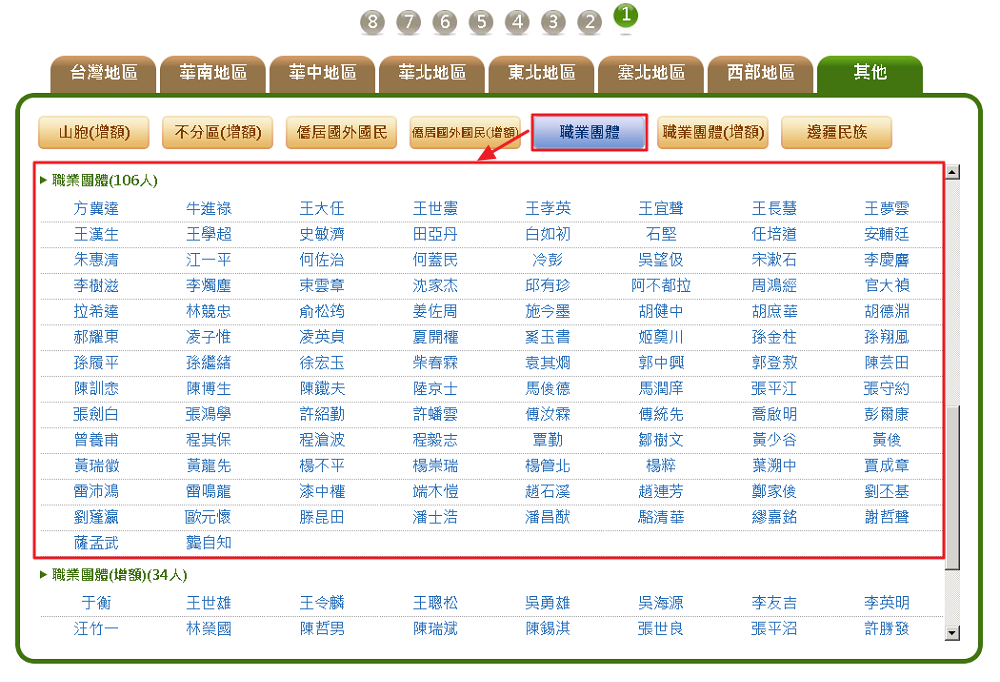
Task: Jump to page 3 circle button
Action: (553, 21)
